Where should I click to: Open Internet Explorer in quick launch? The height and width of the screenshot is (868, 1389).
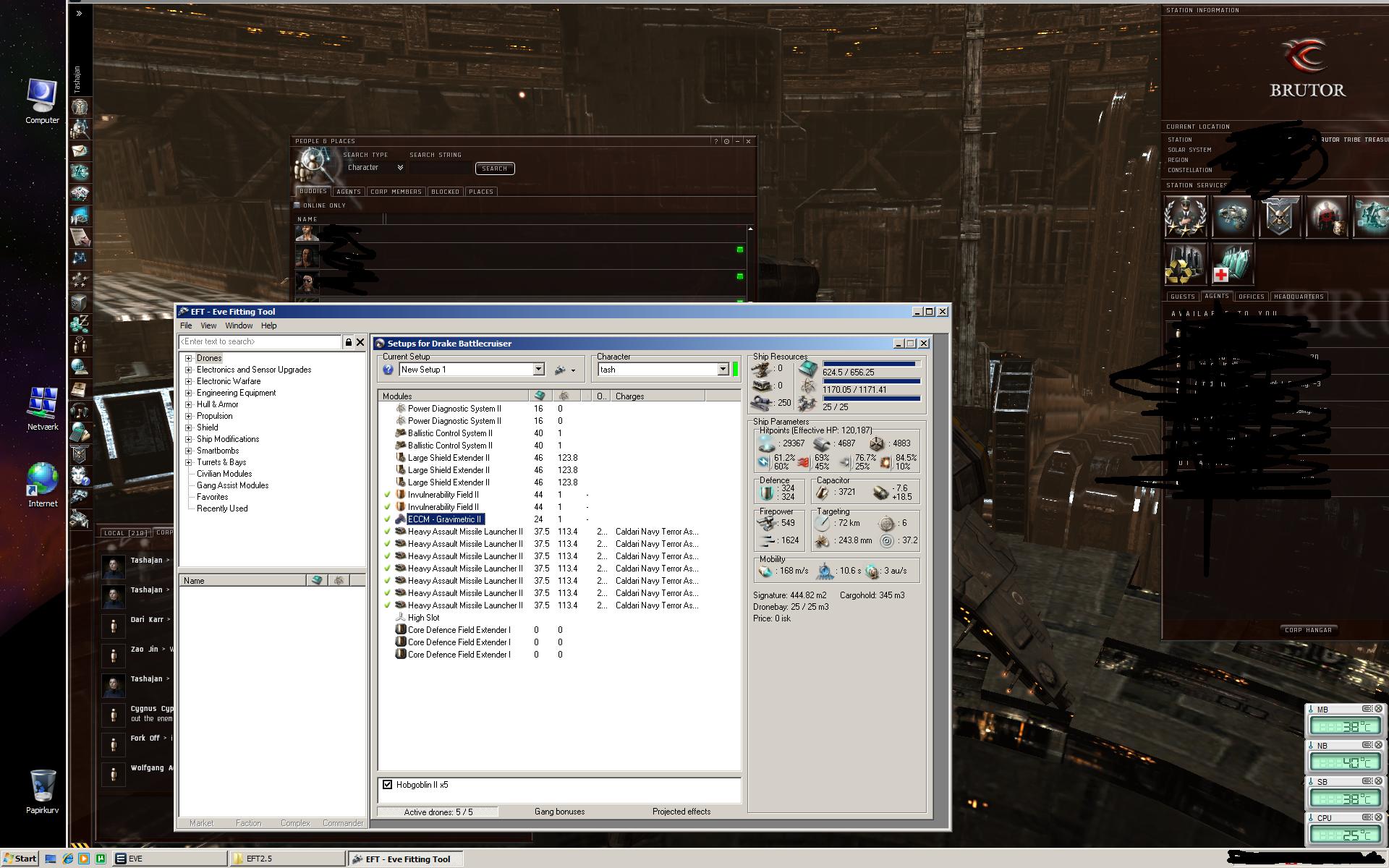(68, 859)
